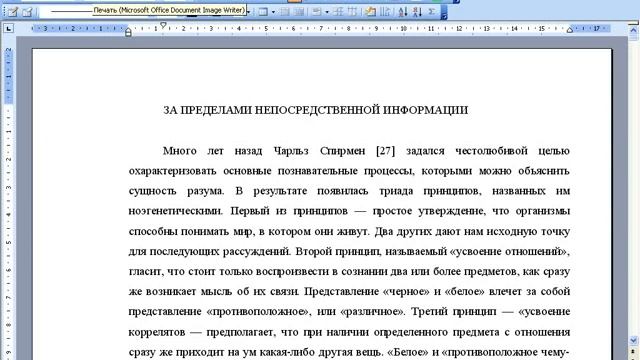
Task: Click the word называемый
Action: pos(416,251)
